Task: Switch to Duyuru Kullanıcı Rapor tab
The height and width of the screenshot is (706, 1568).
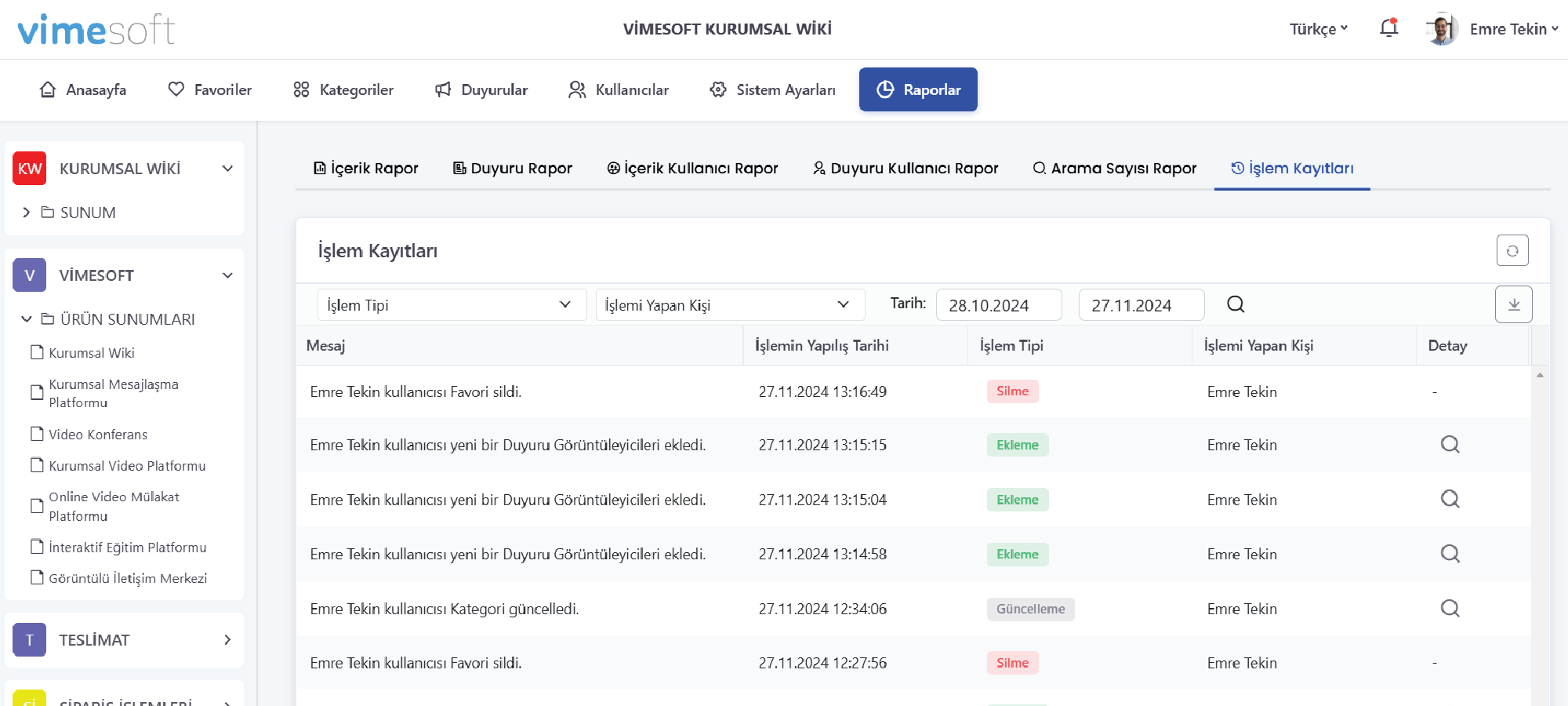Action: [x=906, y=168]
